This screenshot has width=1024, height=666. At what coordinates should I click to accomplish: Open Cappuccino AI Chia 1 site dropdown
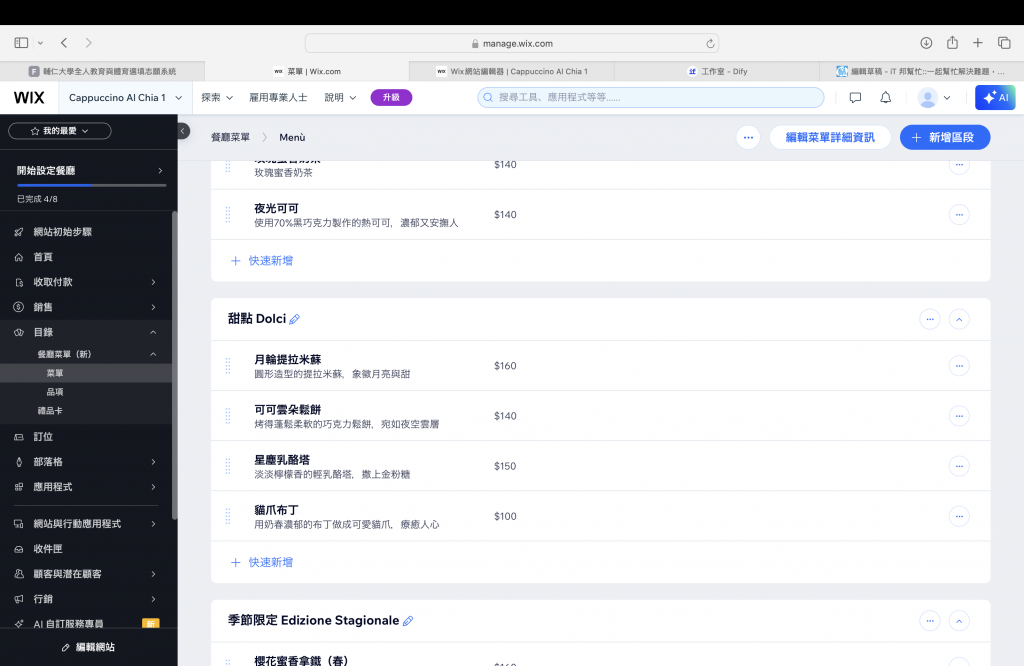(125, 97)
